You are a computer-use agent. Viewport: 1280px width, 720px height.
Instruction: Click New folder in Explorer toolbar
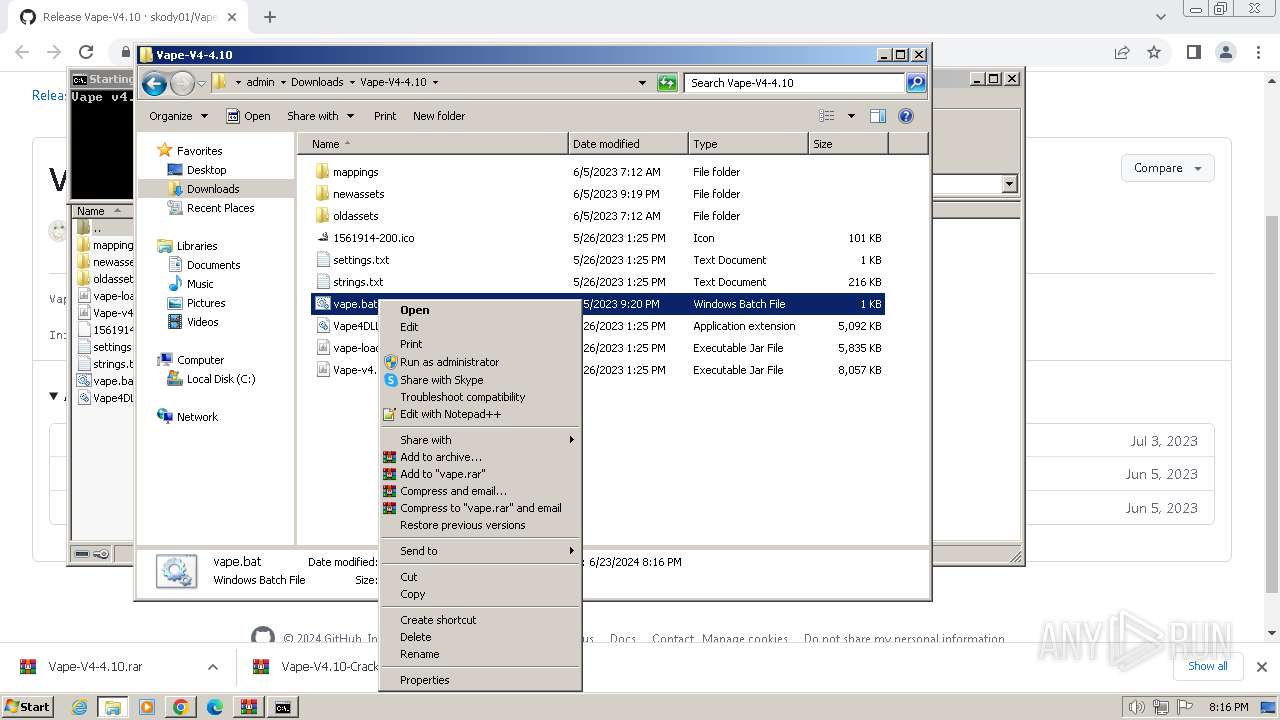tap(439, 116)
